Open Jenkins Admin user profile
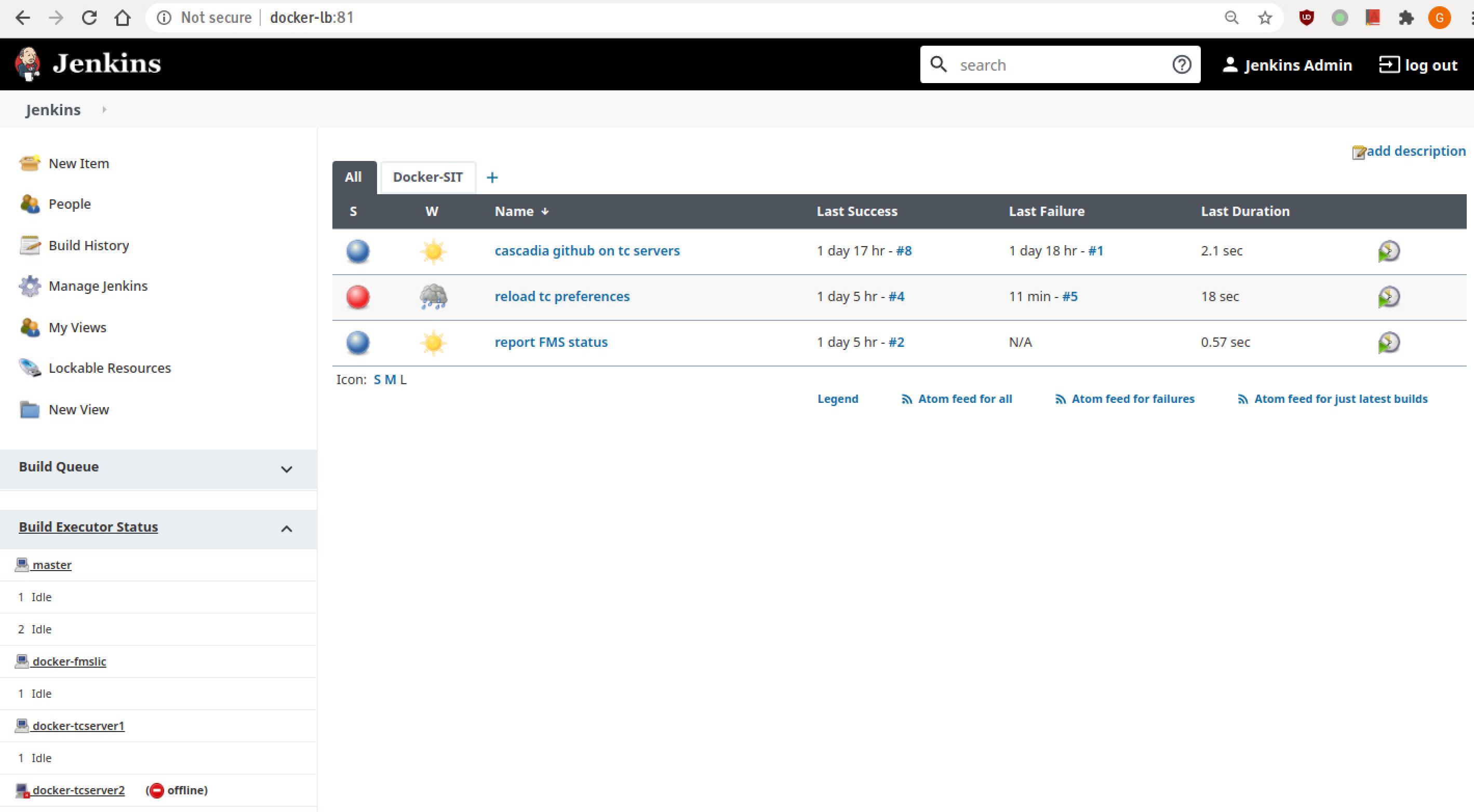The height and width of the screenshot is (812, 1474). click(1287, 65)
